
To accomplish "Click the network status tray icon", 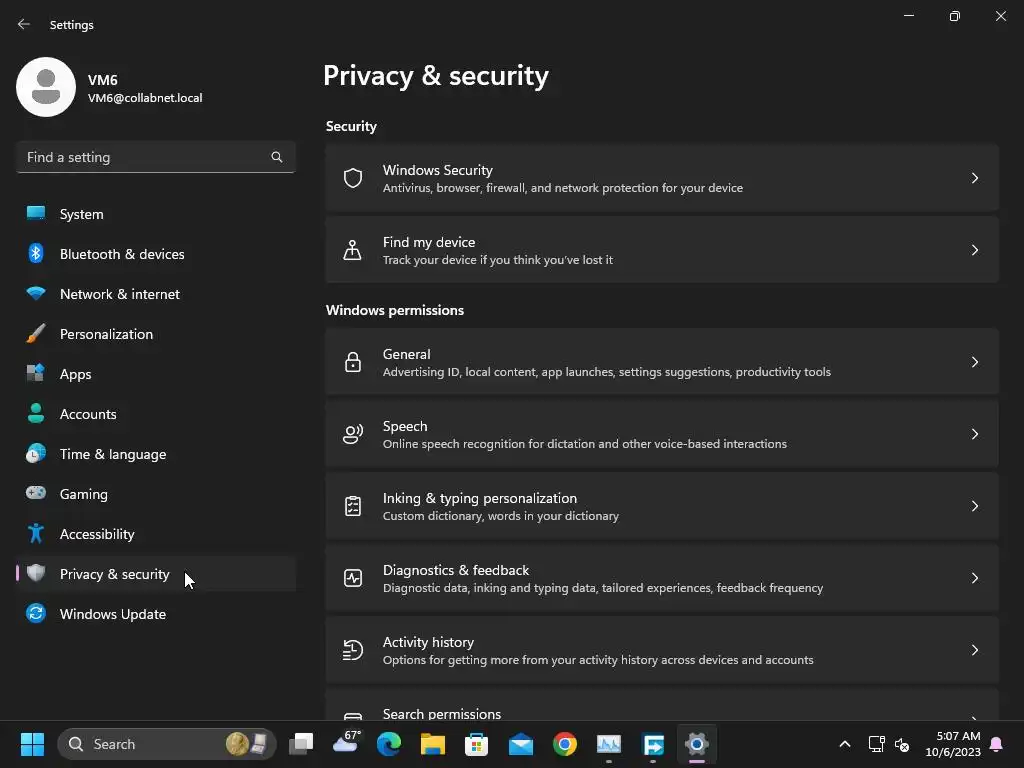I will click(876, 744).
